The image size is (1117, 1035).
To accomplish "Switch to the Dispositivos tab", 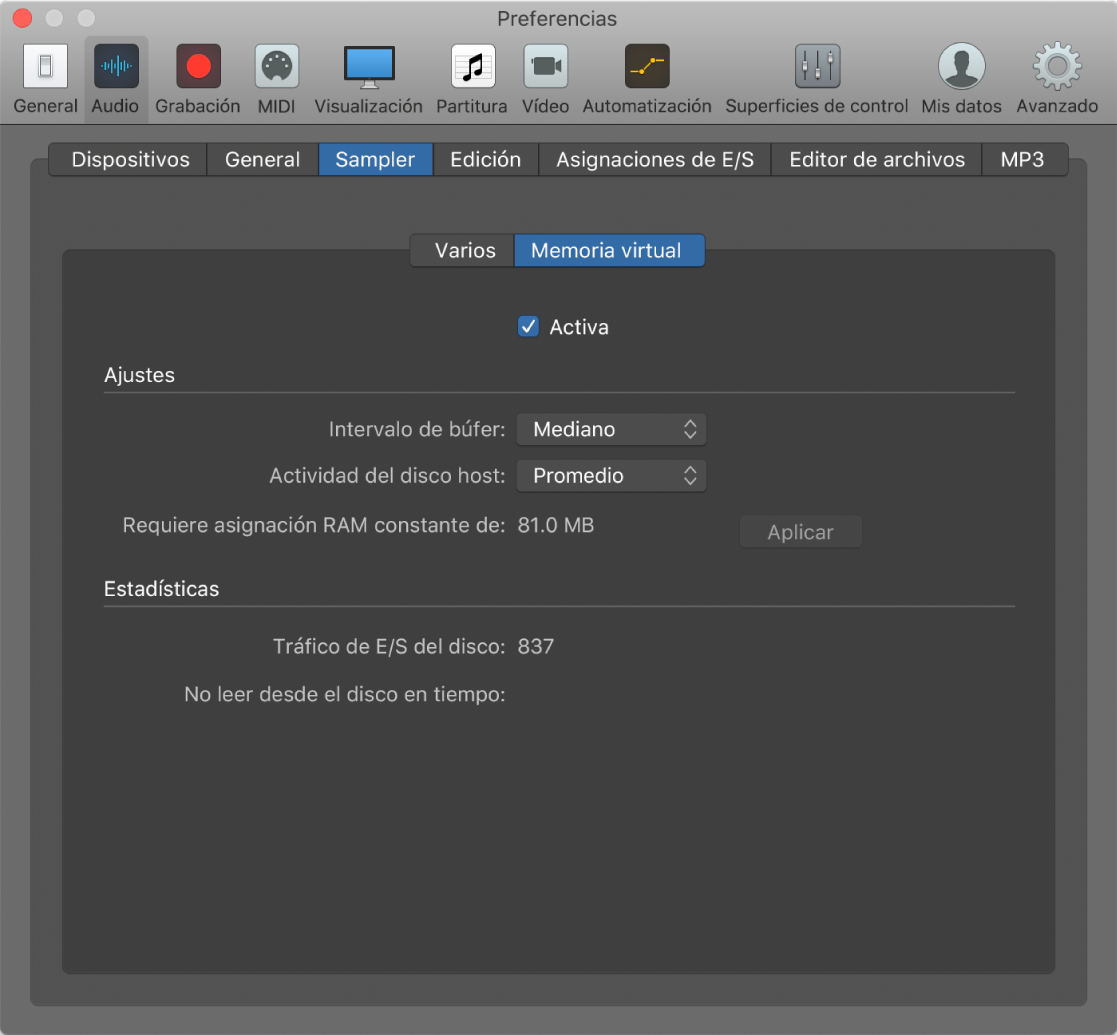I will (130, 160).
